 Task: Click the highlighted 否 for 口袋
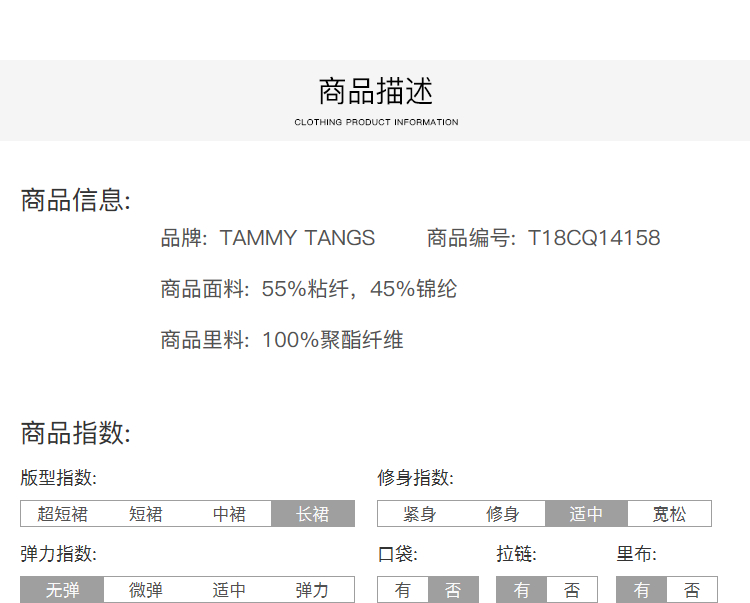tap(453, 590)
